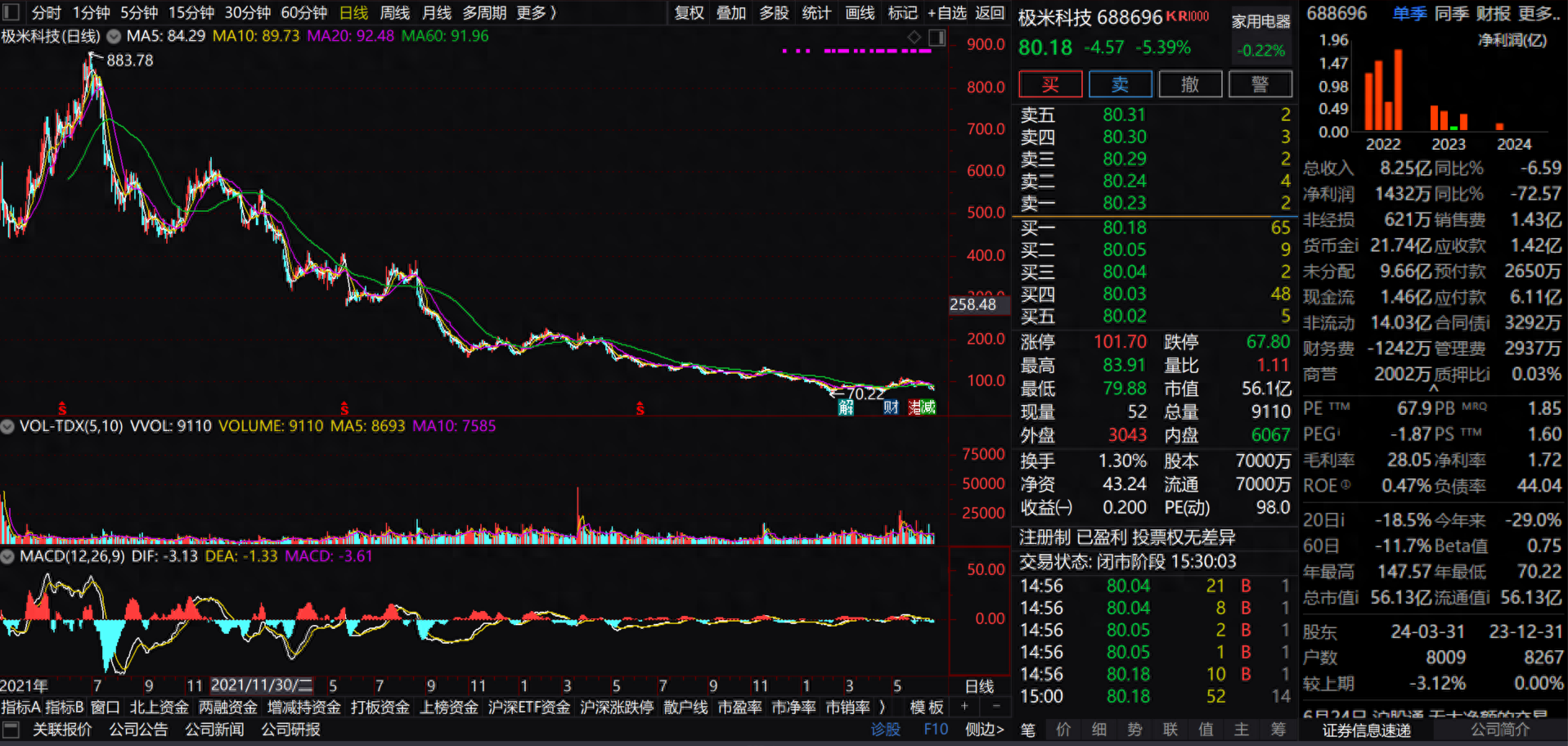This screenshot has height=746, width=1568.
Task: Open the VOL-TDX indicator dropdown arrow
Action: [x=7, y=426]
